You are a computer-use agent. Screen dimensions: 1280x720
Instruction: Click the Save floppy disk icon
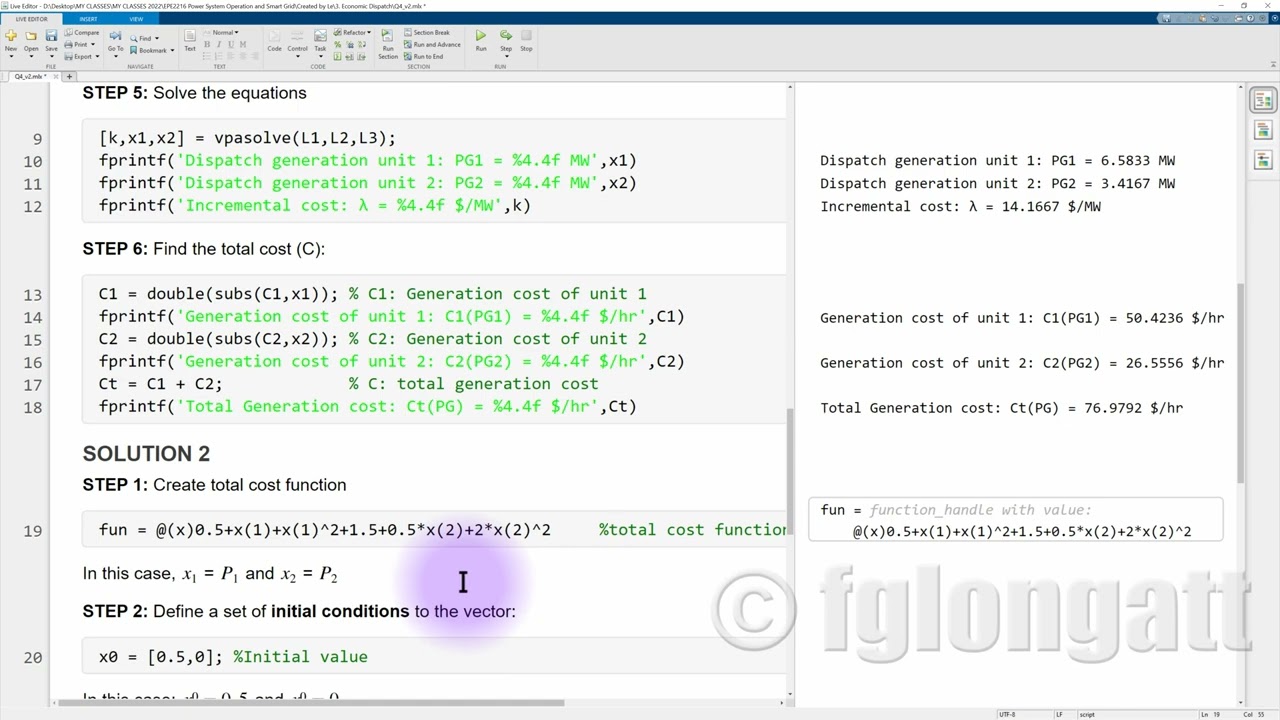click(x=51, y=36)
